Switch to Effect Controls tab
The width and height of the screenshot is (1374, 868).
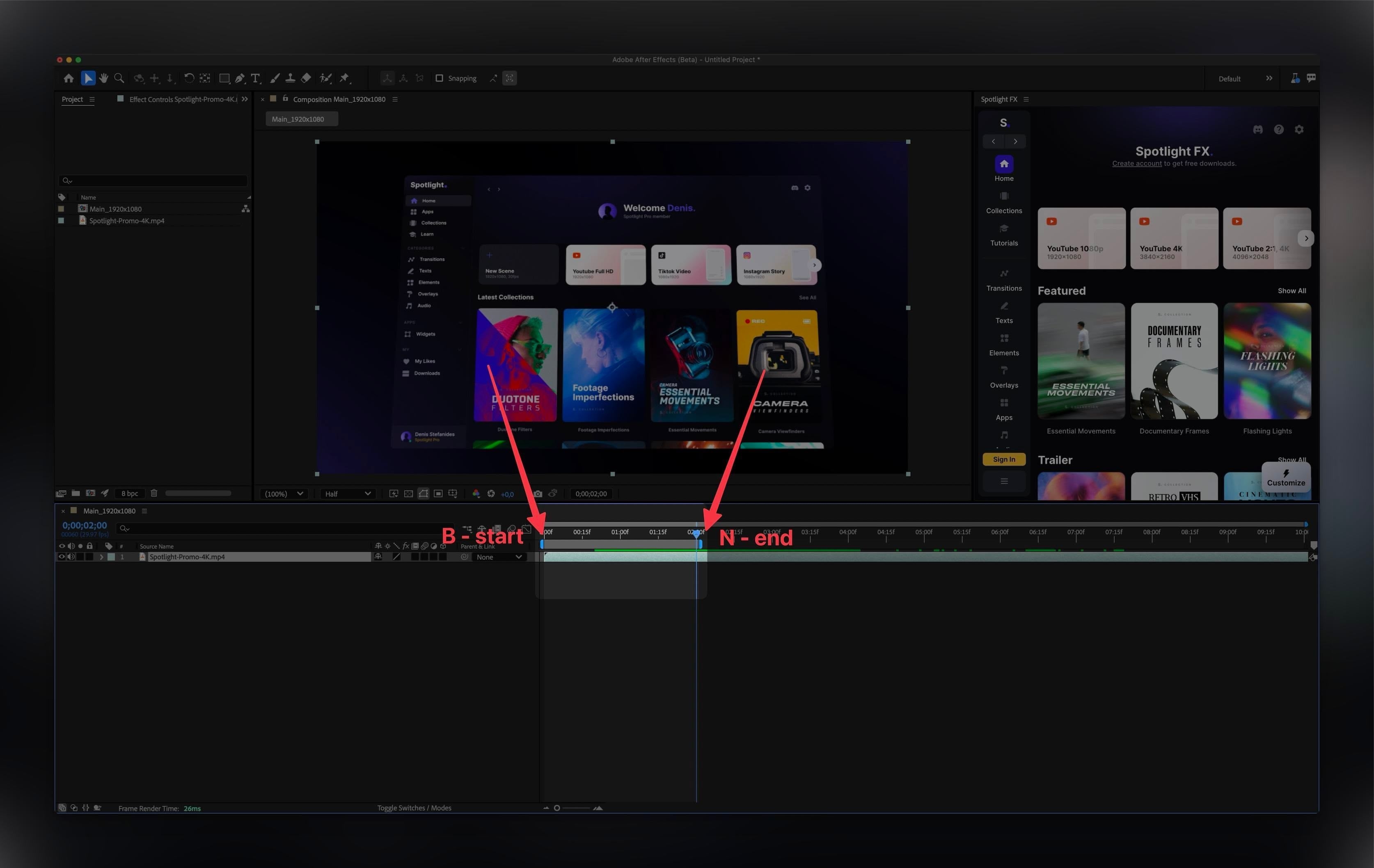click(x=183, y=99)
